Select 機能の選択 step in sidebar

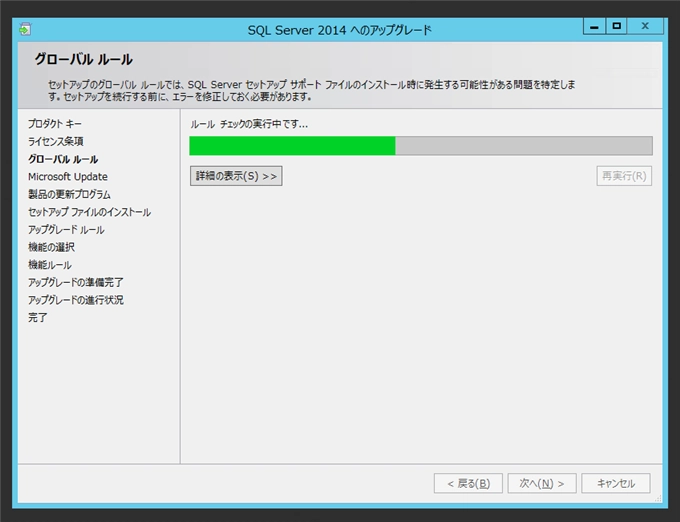51,247
